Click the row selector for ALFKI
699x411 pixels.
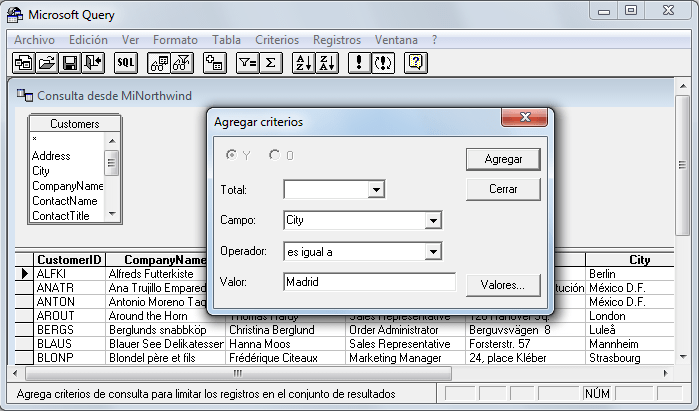point(25,274)
